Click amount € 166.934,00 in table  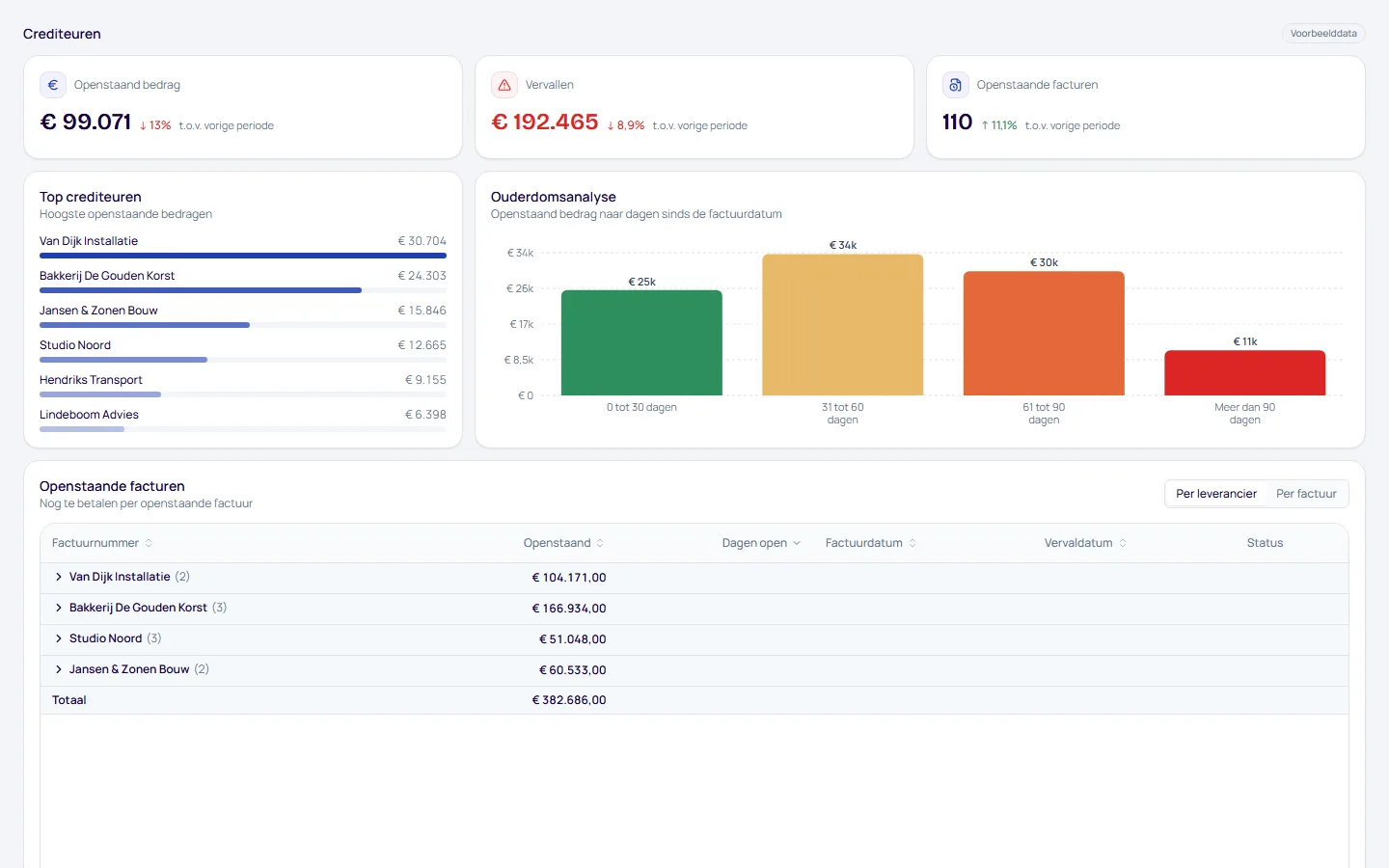(569, 609)
